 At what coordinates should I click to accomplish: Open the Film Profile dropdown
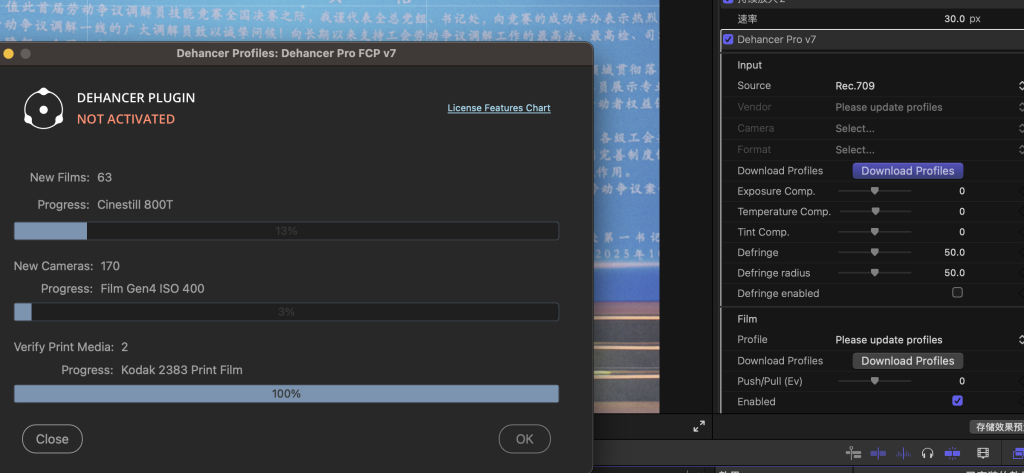point(927,340)
